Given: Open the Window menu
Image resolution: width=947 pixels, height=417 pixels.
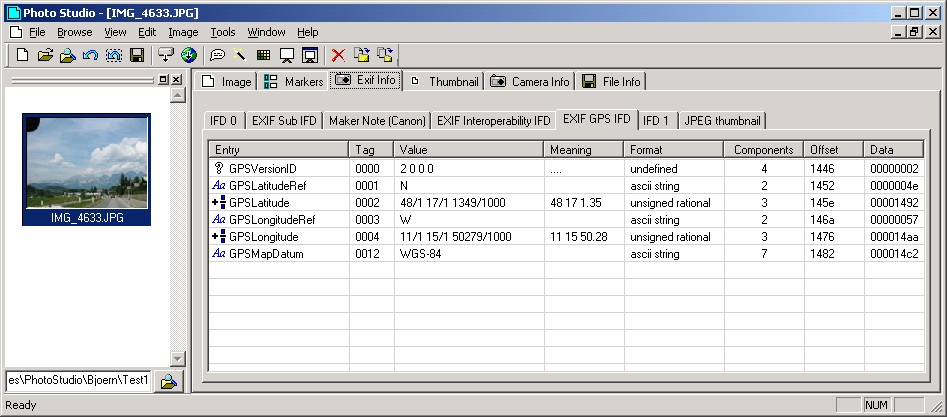Looking at the screenshot, I should tap(266, 32).
